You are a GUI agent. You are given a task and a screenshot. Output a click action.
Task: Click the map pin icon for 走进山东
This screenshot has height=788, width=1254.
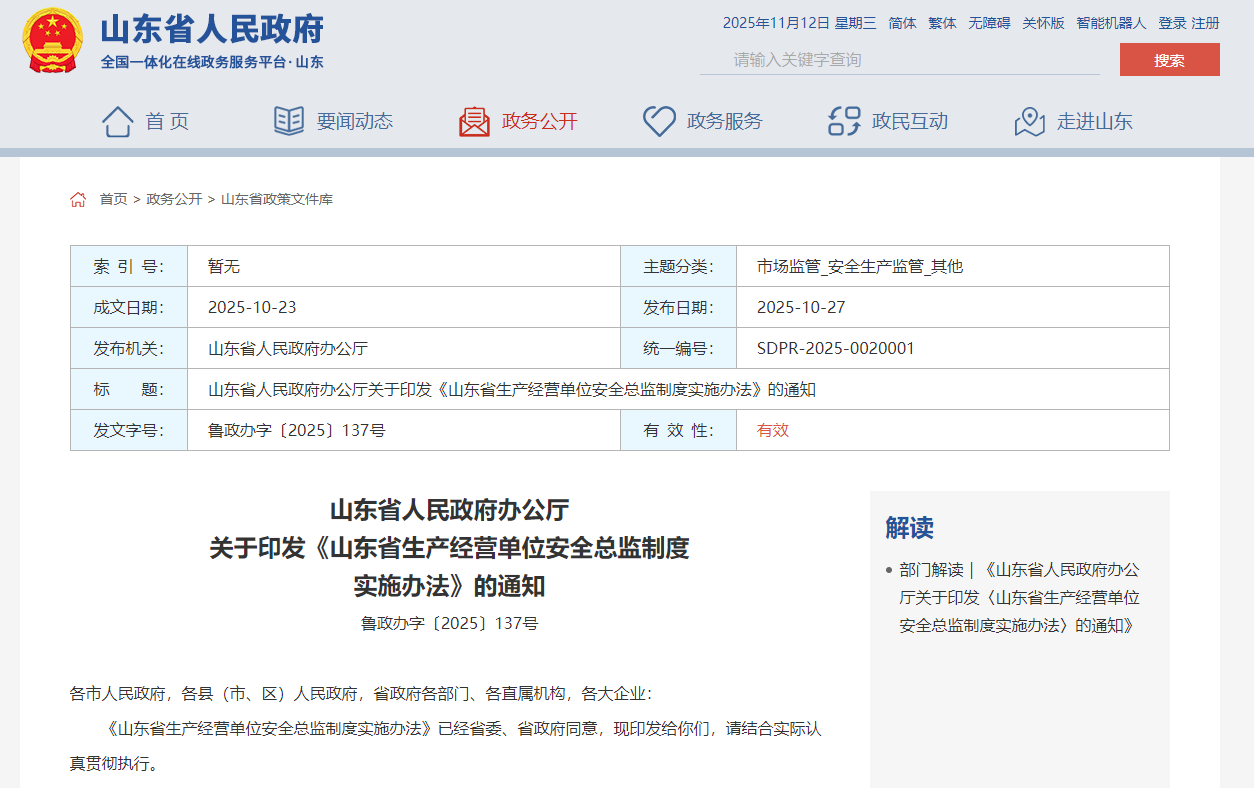coord(1029,122)
